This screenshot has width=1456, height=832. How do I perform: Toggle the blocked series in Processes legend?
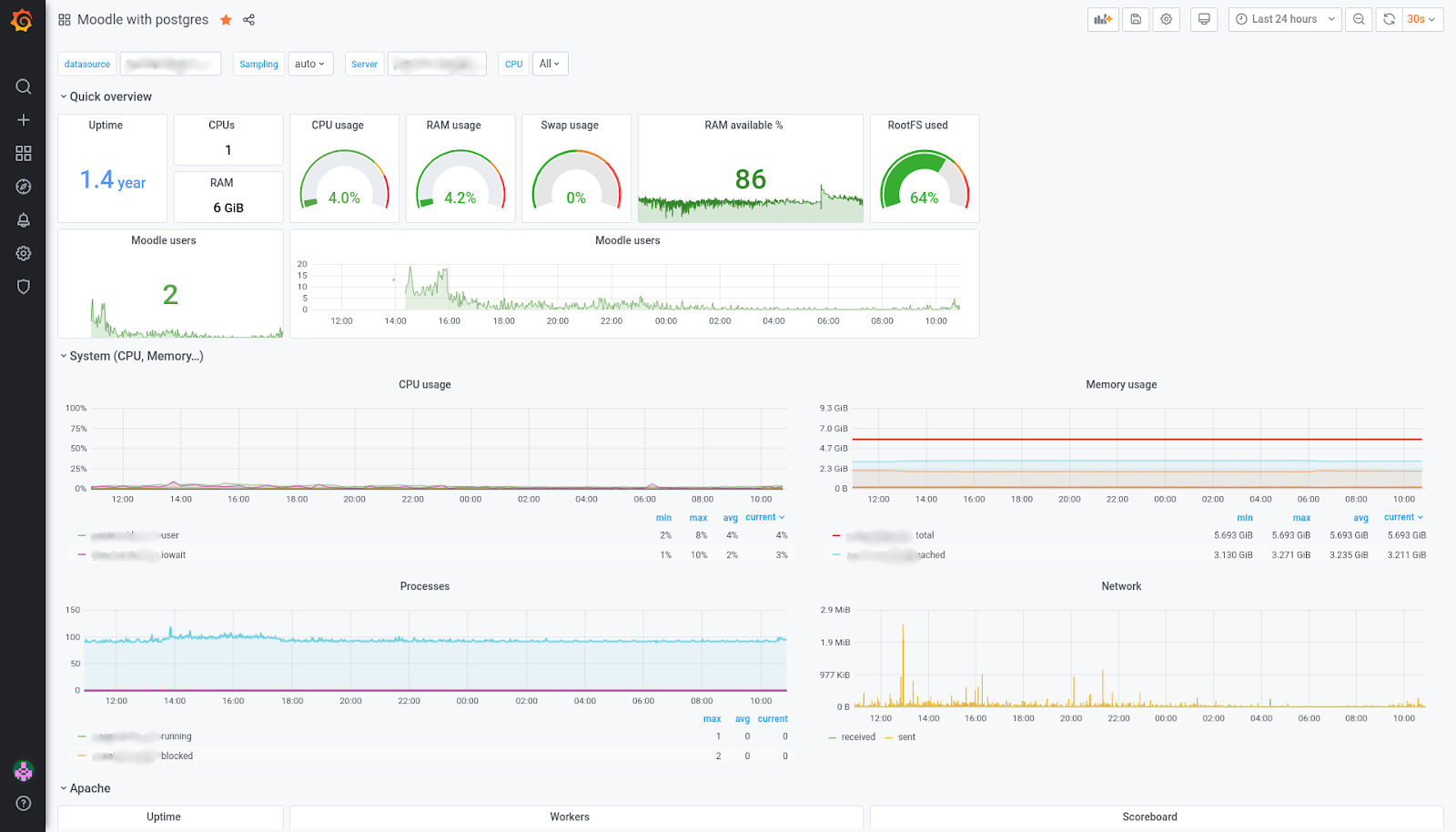(x=142, y=756)
